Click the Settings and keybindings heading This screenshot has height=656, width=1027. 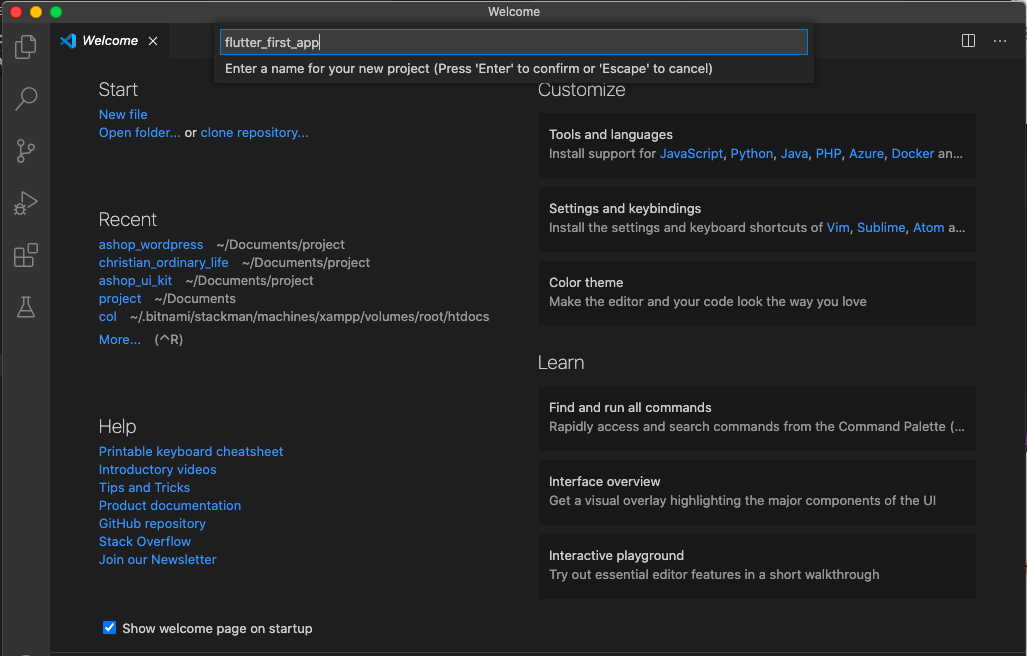(x=625, y=208)
